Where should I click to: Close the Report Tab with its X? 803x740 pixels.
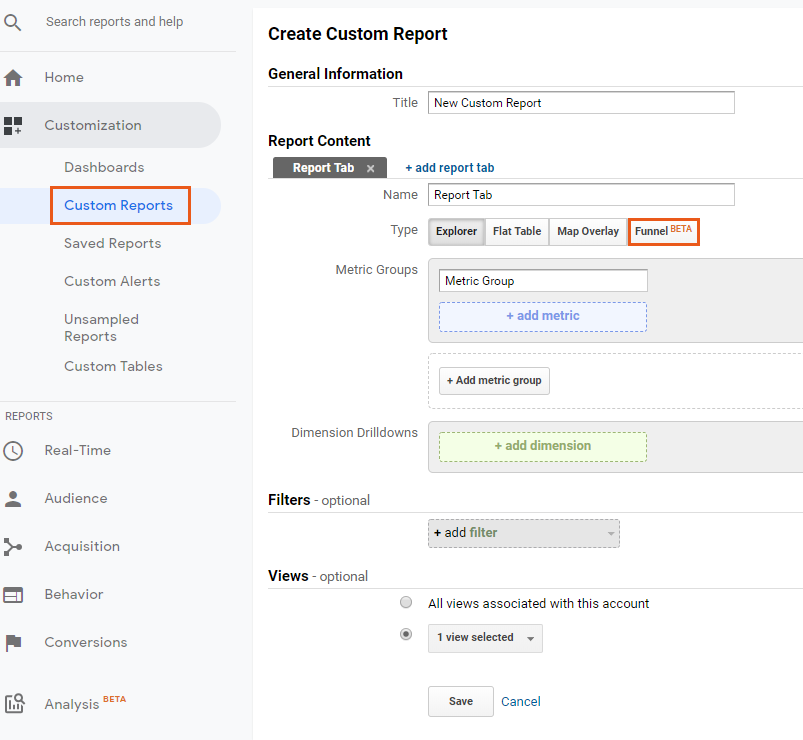pos(370,168)
